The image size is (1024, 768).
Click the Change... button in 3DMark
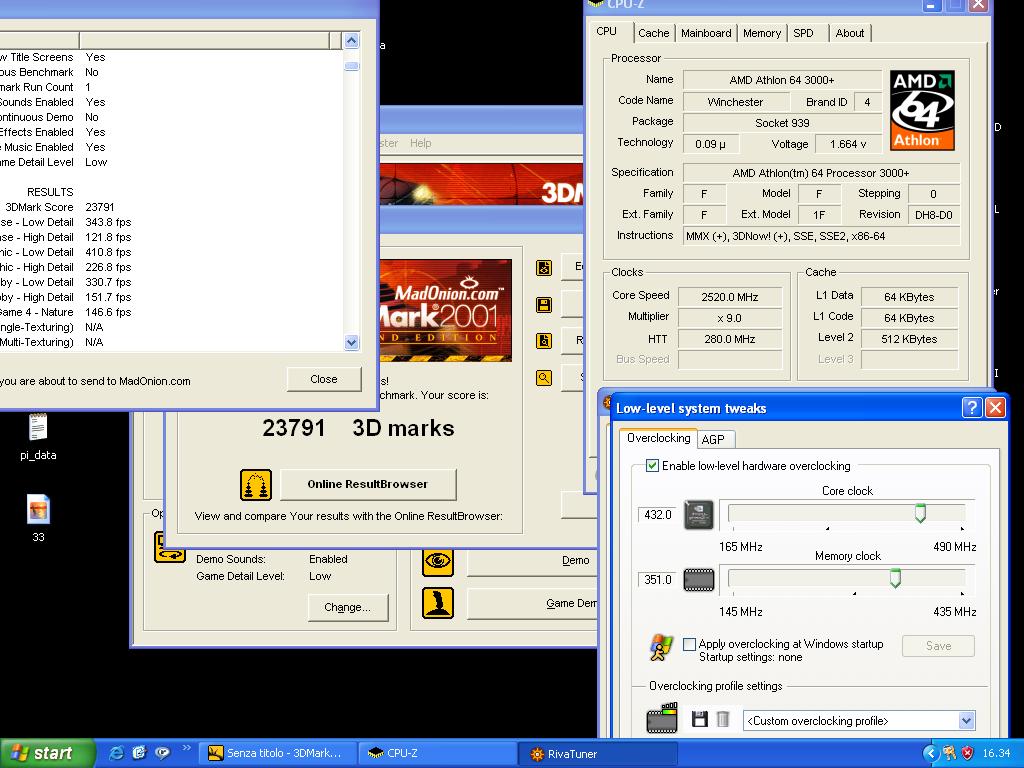click(x=347, y=607)
